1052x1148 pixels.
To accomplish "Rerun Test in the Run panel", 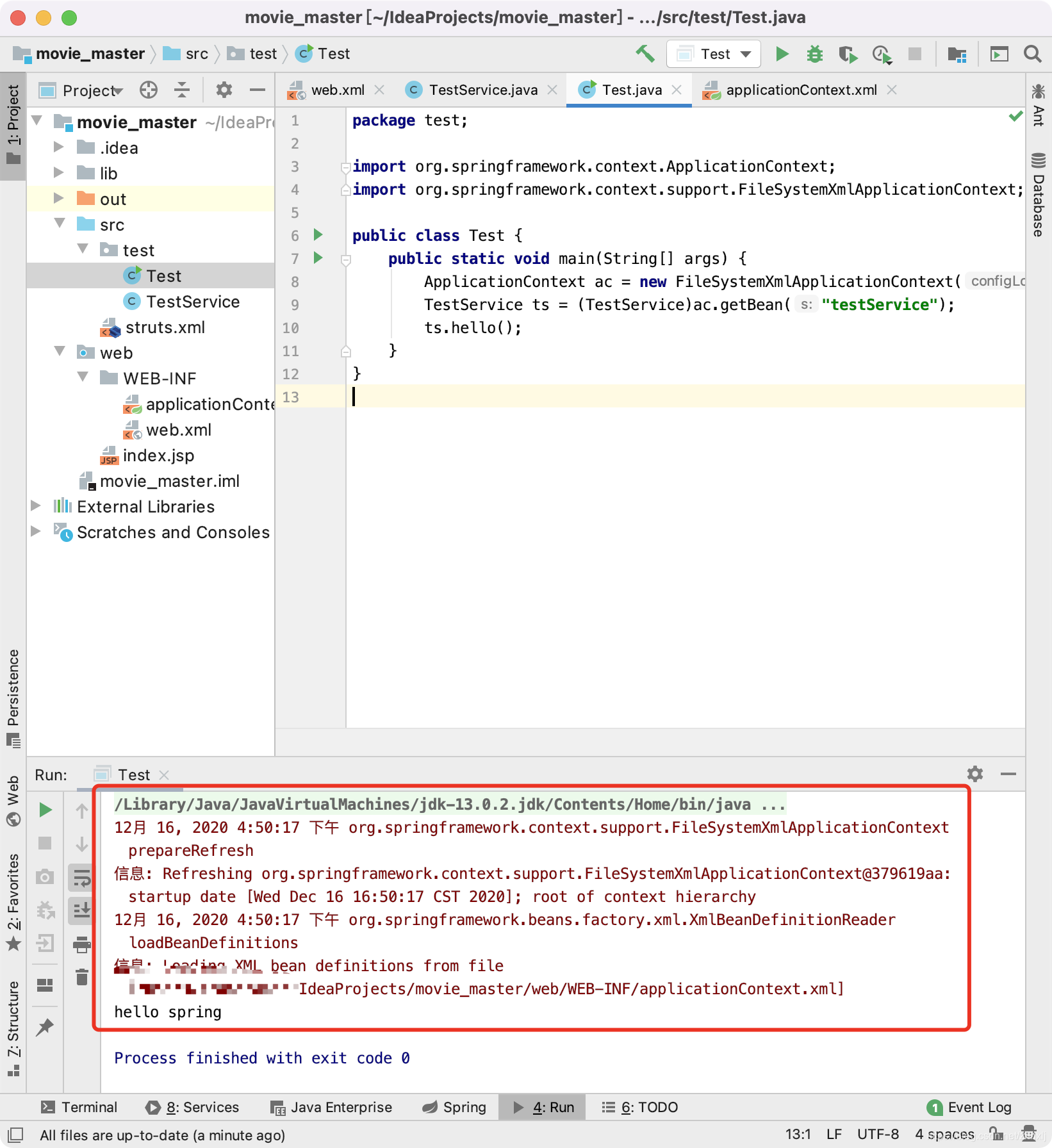I will click(45, 810).
